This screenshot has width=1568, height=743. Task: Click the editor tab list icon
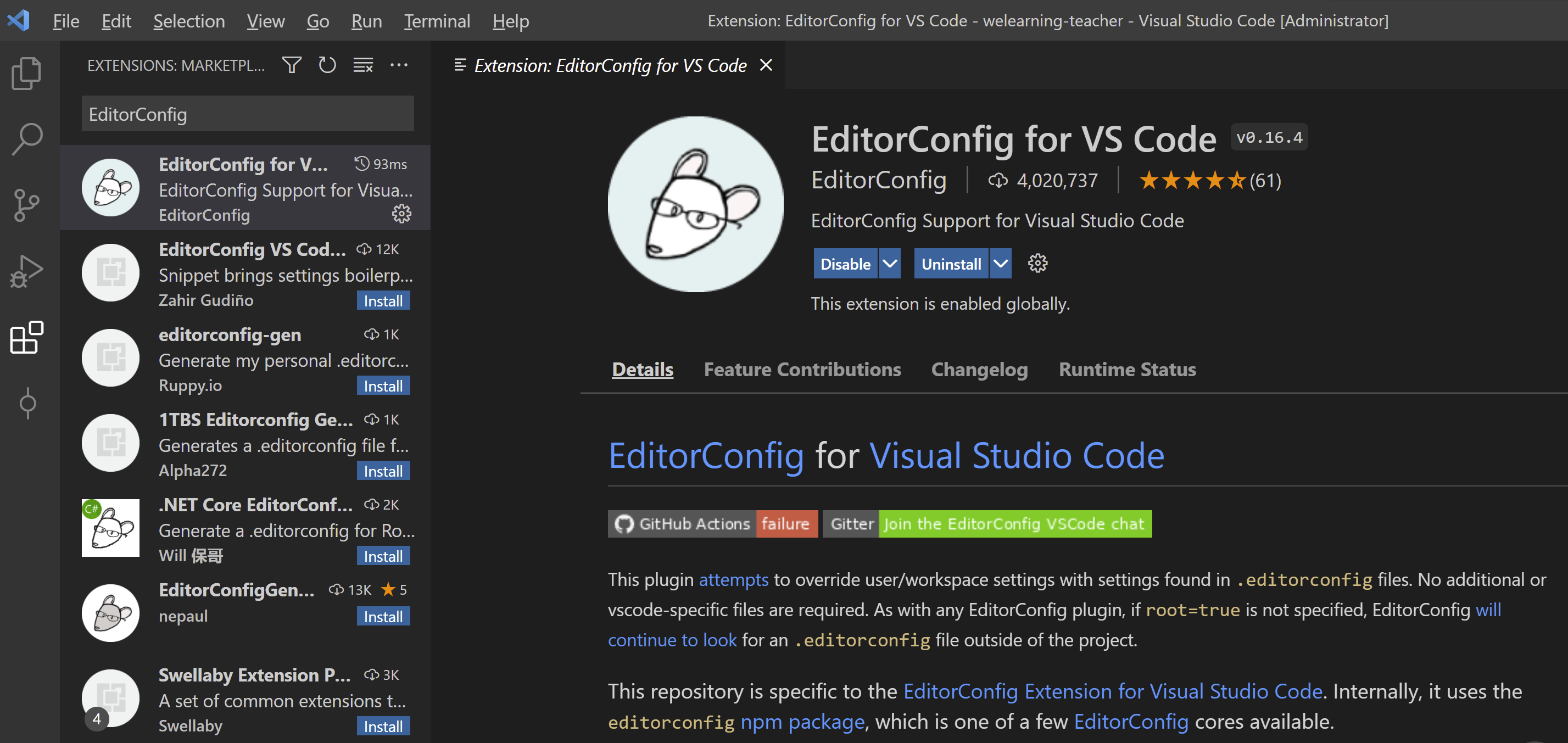tap(460, 65)
